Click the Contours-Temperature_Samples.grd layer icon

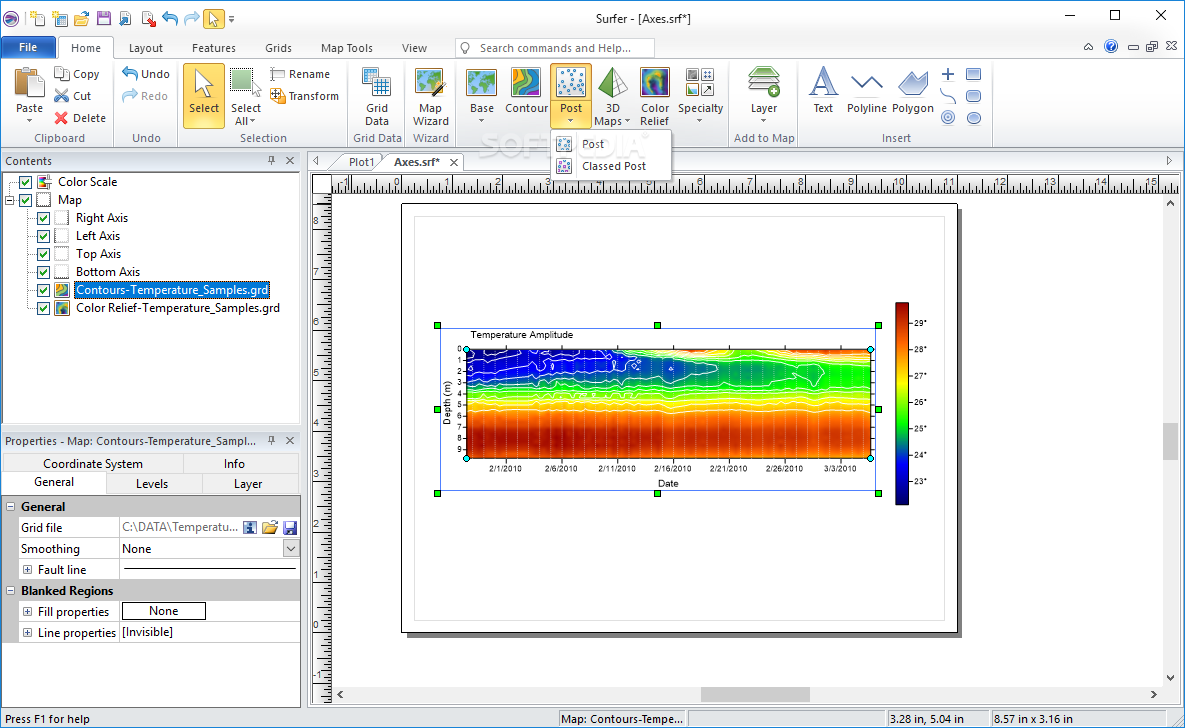(x=62, y=290)
